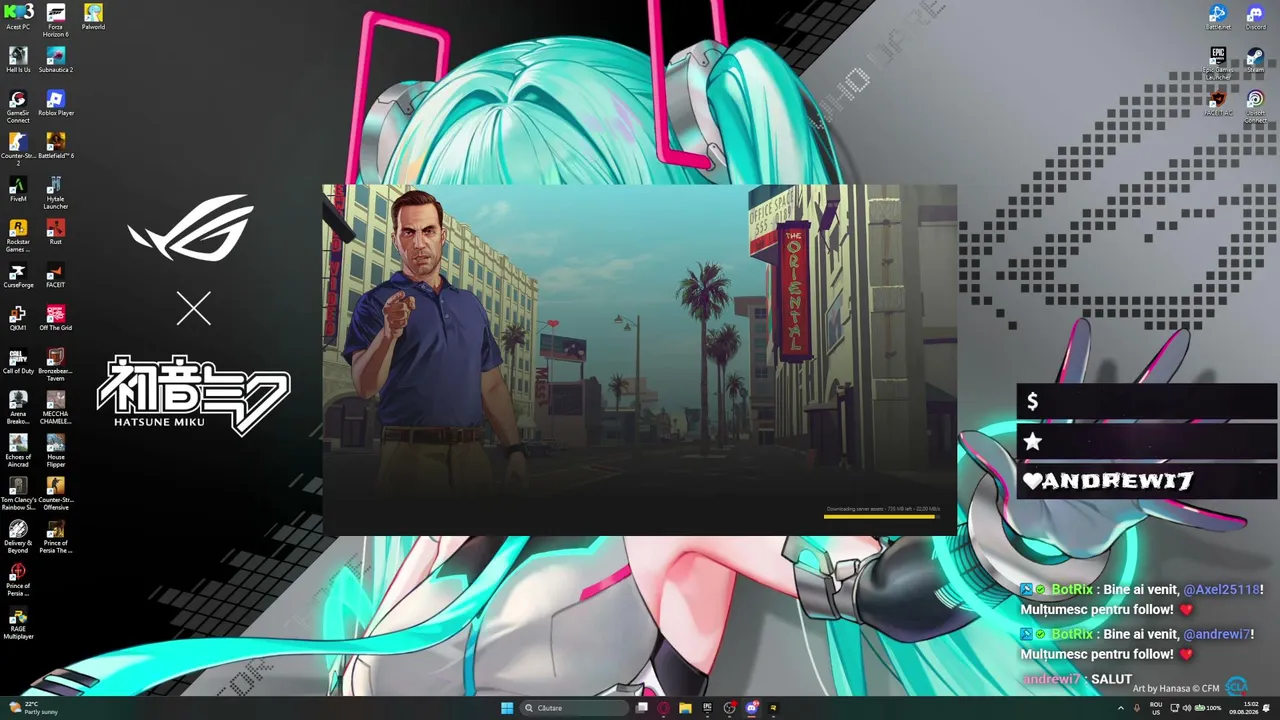Open File Explorer from the taskbar

coord(685,708)
